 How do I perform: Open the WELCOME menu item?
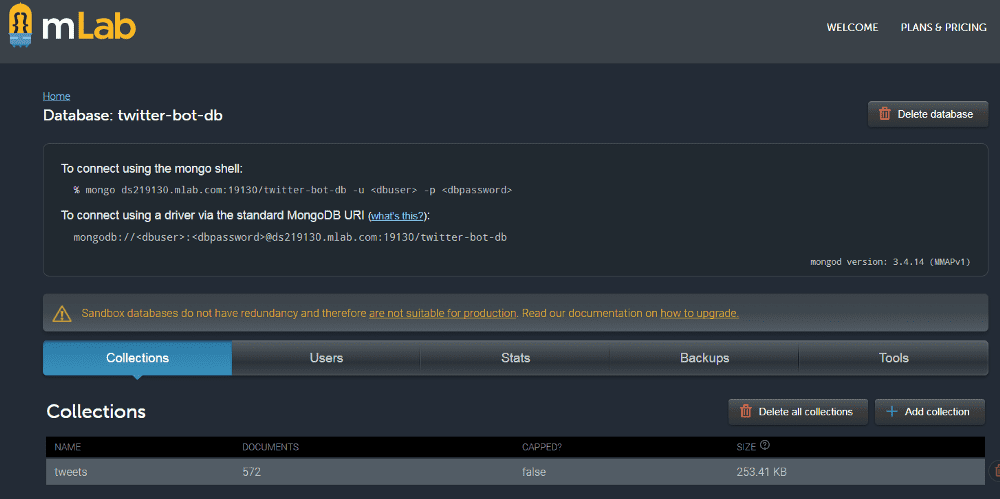coord(852,27)
